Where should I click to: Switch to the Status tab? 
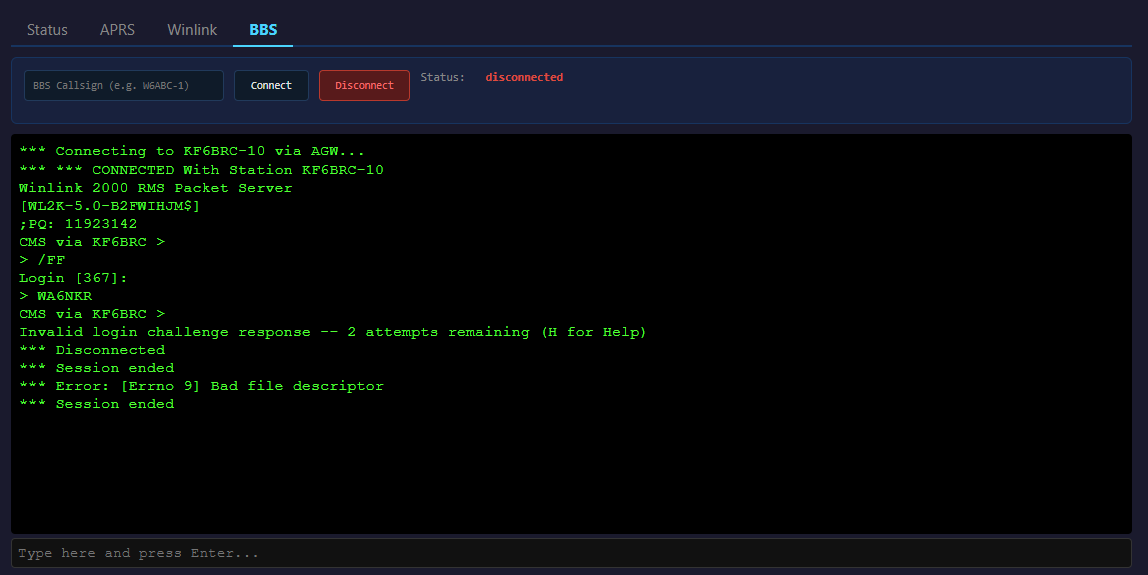[x=47, y=30]
